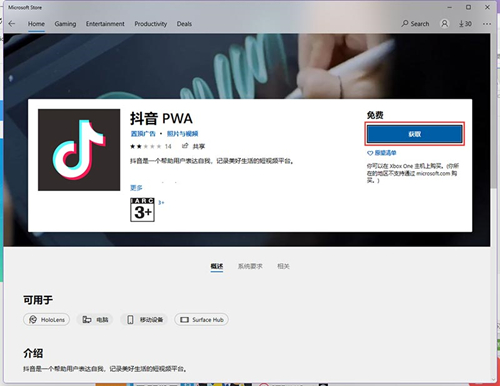This screenshot has height=386, width=500.
Task: Click the IARC 3+ rating badge
Action: tap(142, 210)
